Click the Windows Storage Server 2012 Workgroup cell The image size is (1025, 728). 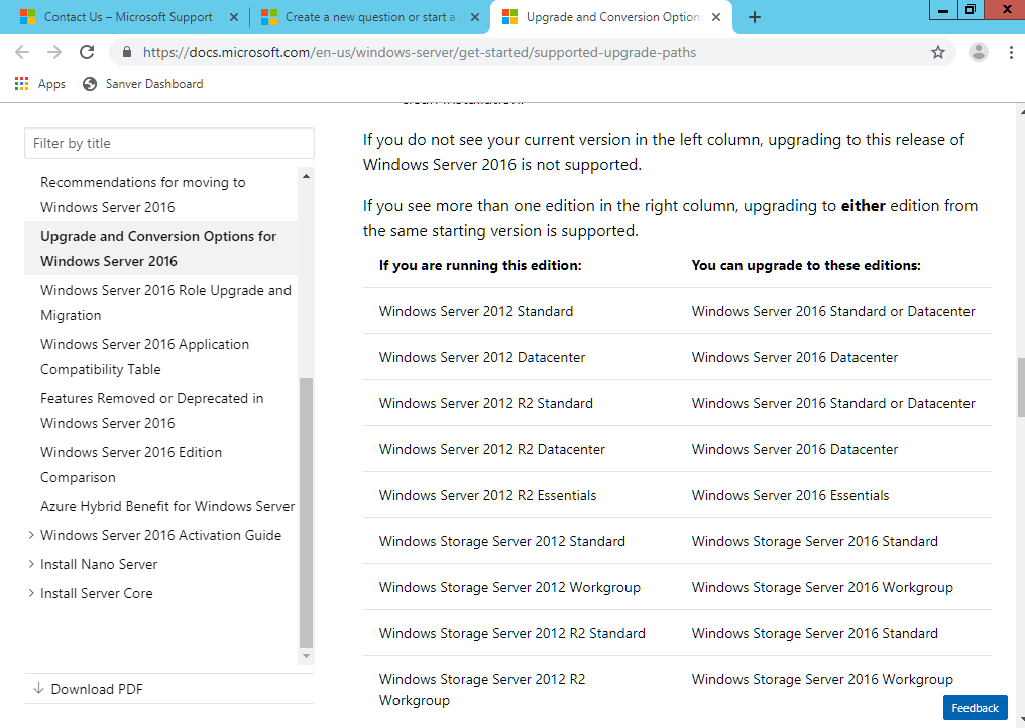click(510, 587)
